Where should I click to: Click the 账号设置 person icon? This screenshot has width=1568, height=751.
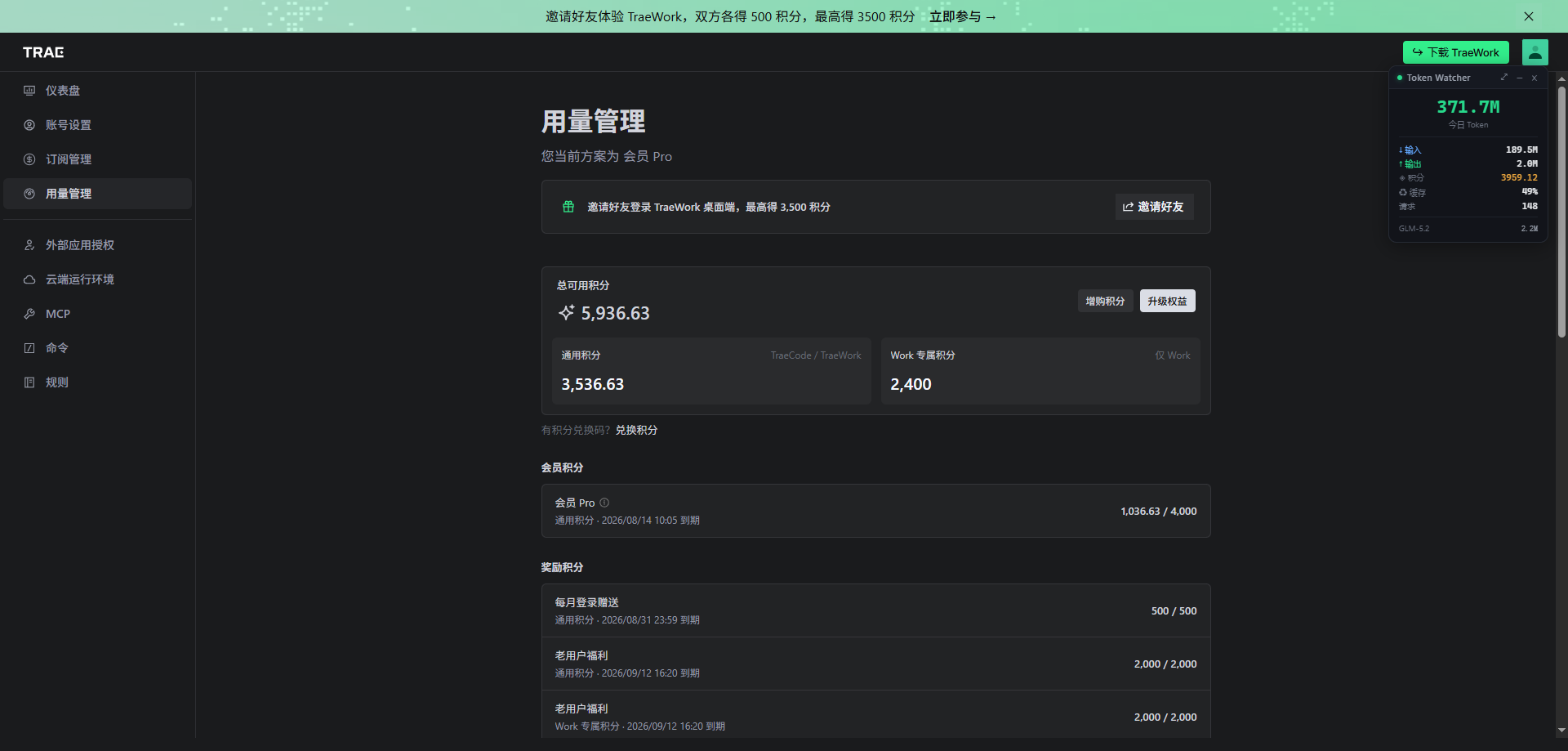click(x=29, y=125)
